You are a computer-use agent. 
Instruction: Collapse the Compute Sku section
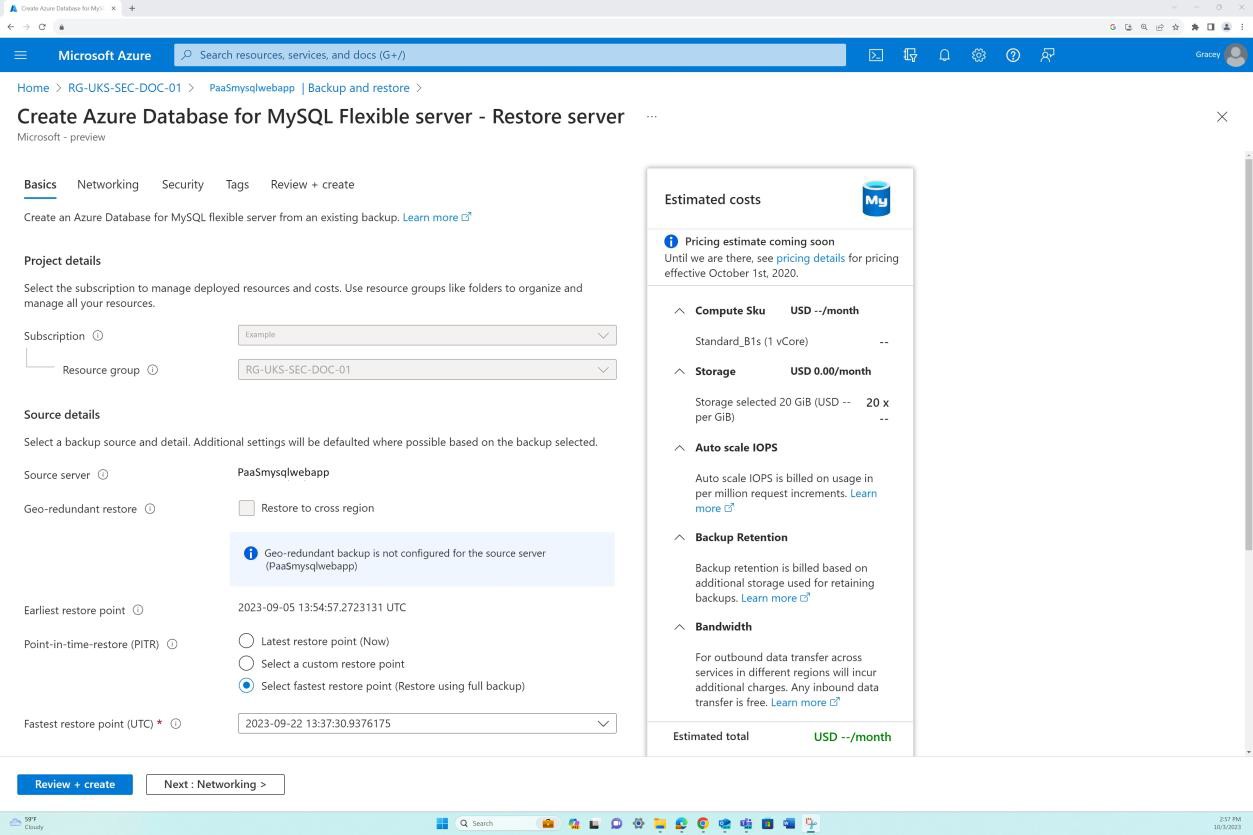point(679,310)
